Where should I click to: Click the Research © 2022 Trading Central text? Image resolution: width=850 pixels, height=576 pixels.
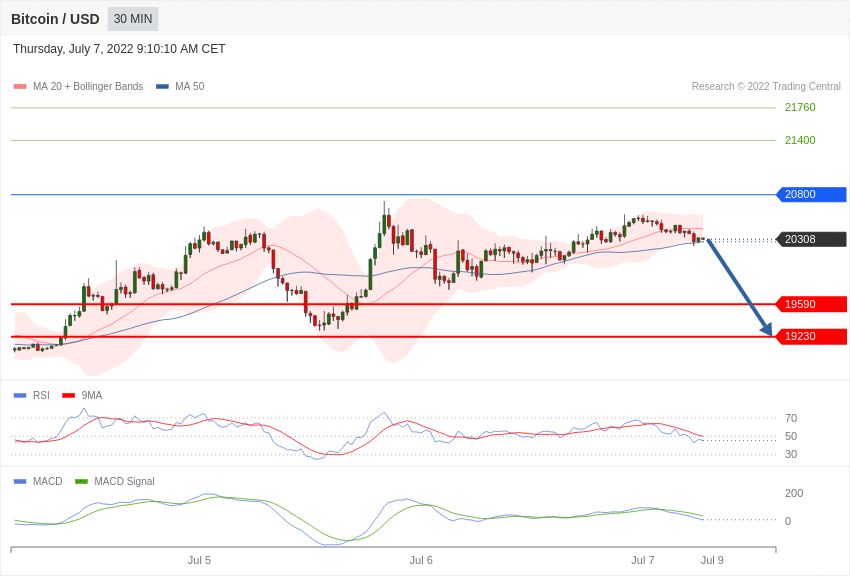point(766,86)
